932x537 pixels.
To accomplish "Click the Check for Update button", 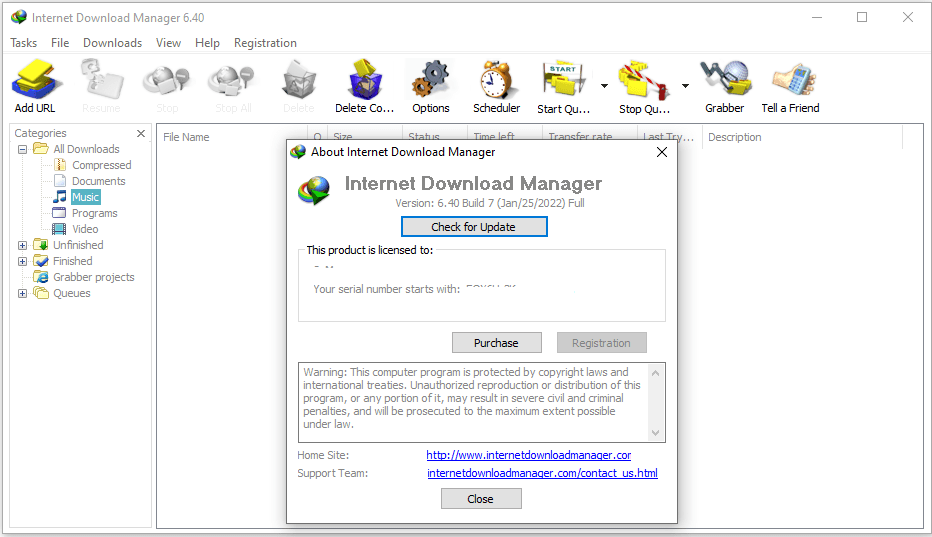I will 474,227.
